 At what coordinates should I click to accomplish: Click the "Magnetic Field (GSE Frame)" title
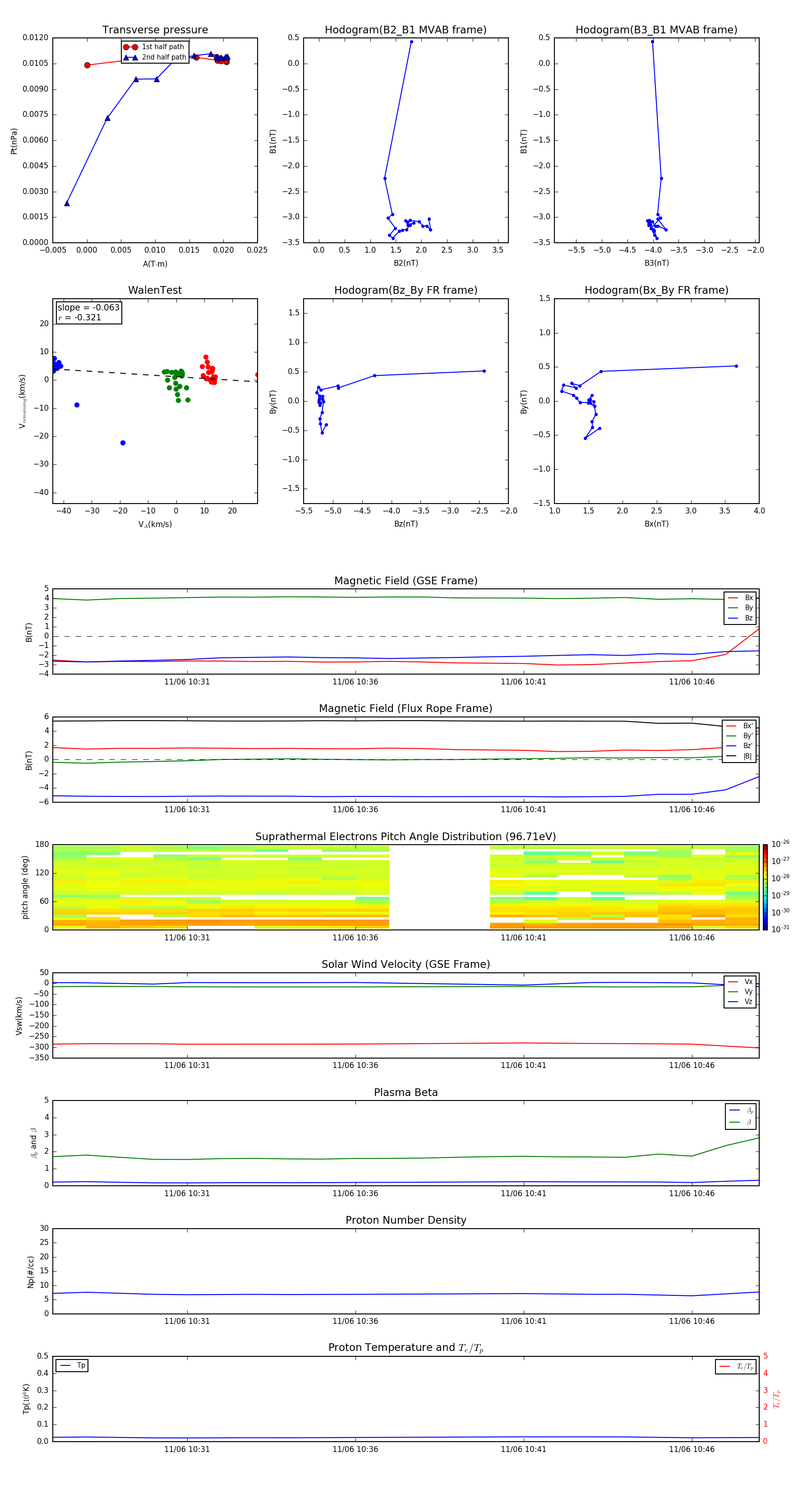pyautogui.click(x=406, y=581)
